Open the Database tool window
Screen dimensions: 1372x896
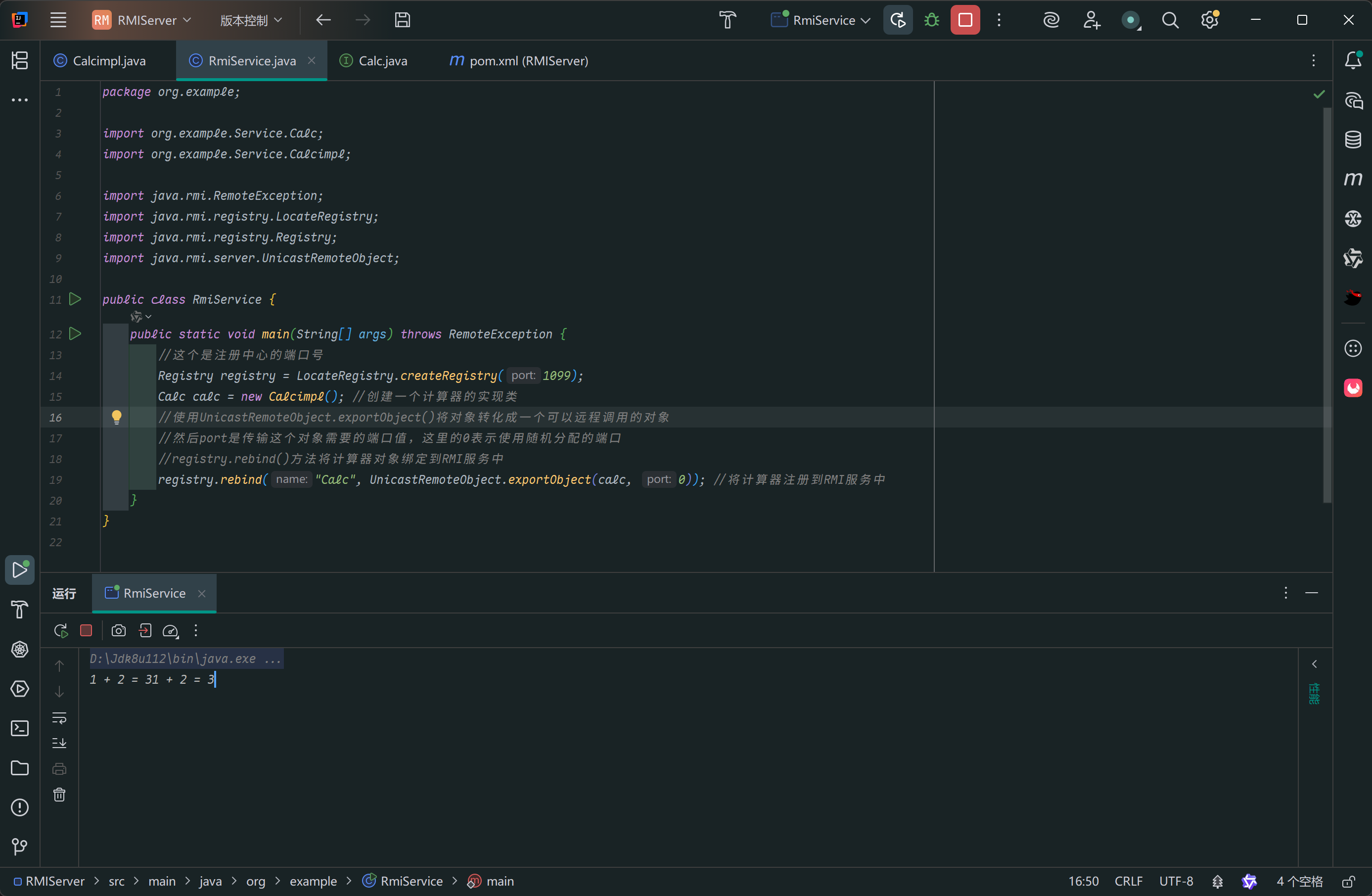coord(1352,140)
